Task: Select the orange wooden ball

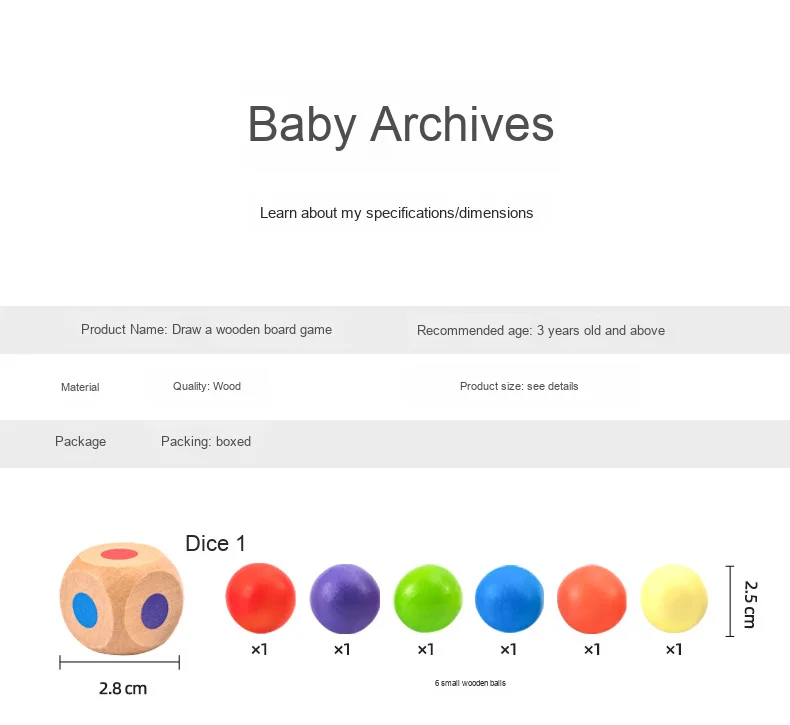Action: pos(591,598)
